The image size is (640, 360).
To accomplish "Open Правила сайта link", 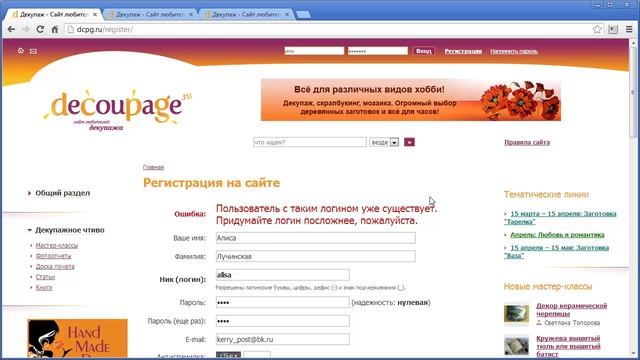I will [527, 142].
